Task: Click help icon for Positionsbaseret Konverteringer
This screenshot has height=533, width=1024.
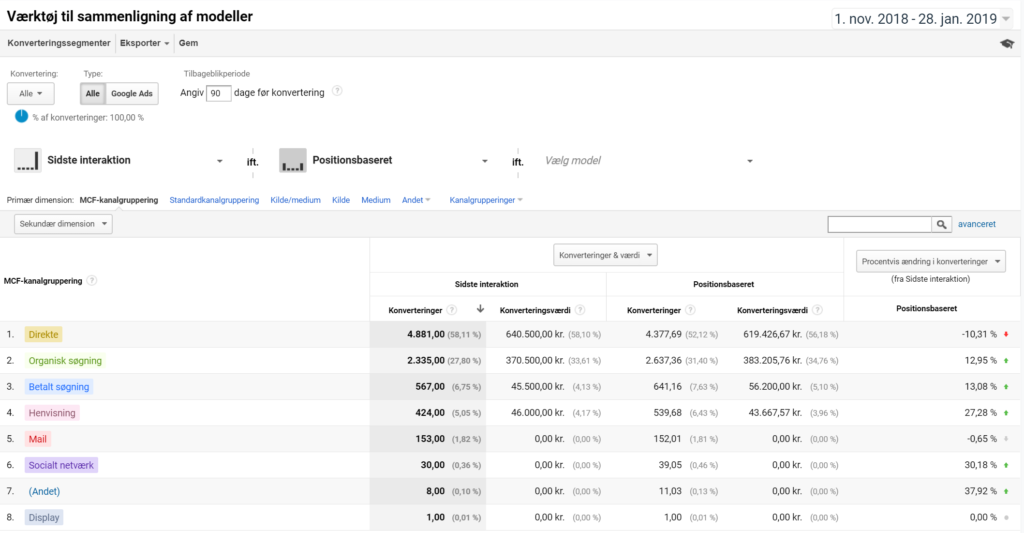Action: click(x=690, y=310)
